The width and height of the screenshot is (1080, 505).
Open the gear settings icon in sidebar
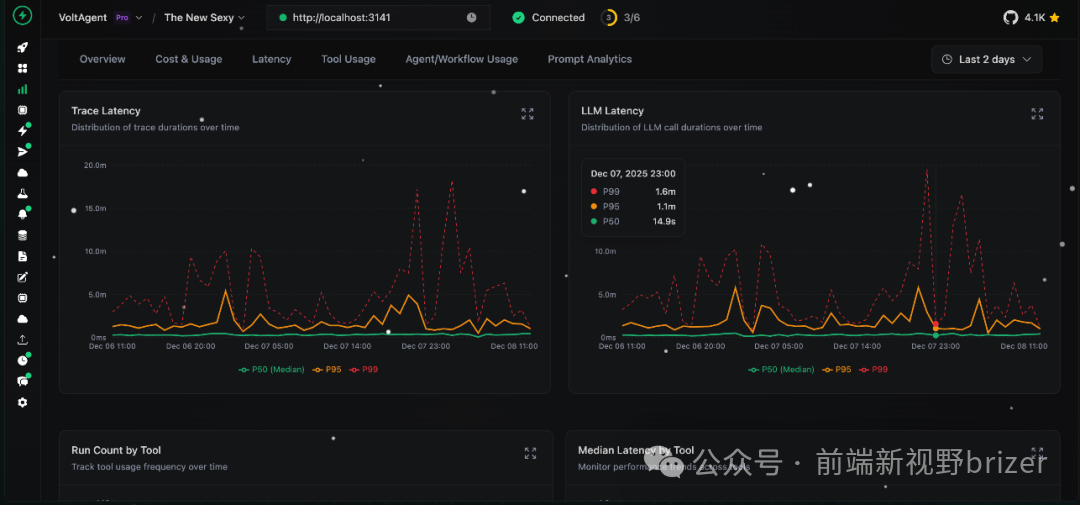(x=22, y=402)
